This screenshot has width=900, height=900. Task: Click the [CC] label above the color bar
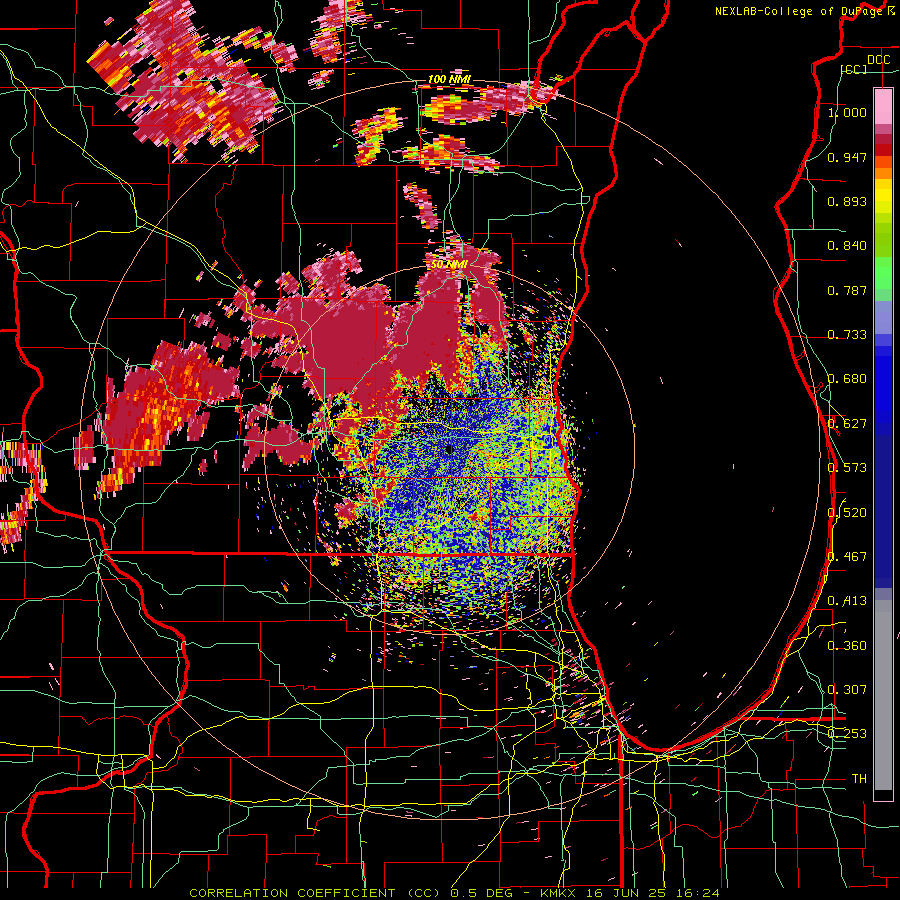tap(853, 69)
